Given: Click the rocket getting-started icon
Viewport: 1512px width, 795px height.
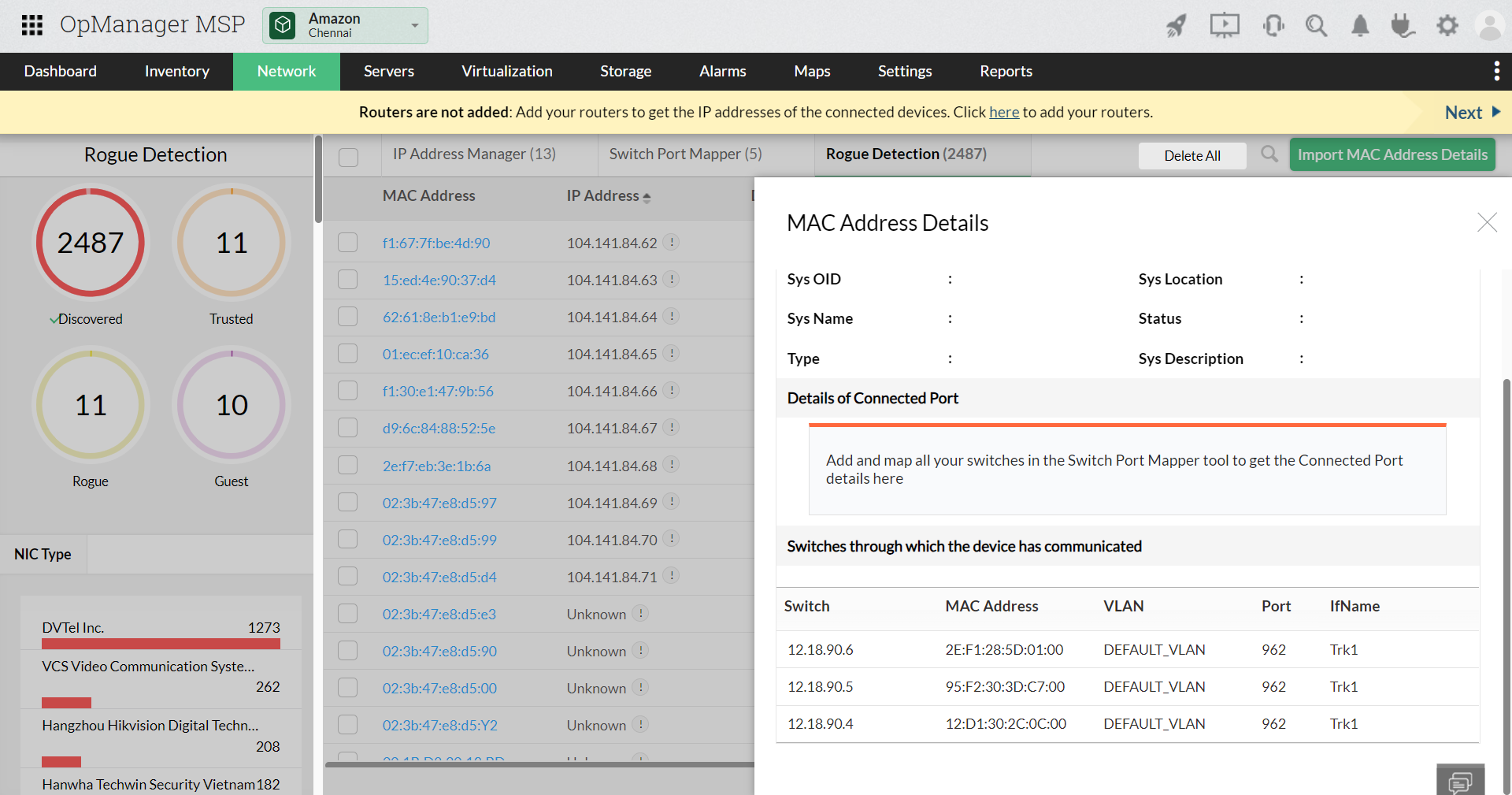Looking at the screenshot, I should coord(1176,25).
